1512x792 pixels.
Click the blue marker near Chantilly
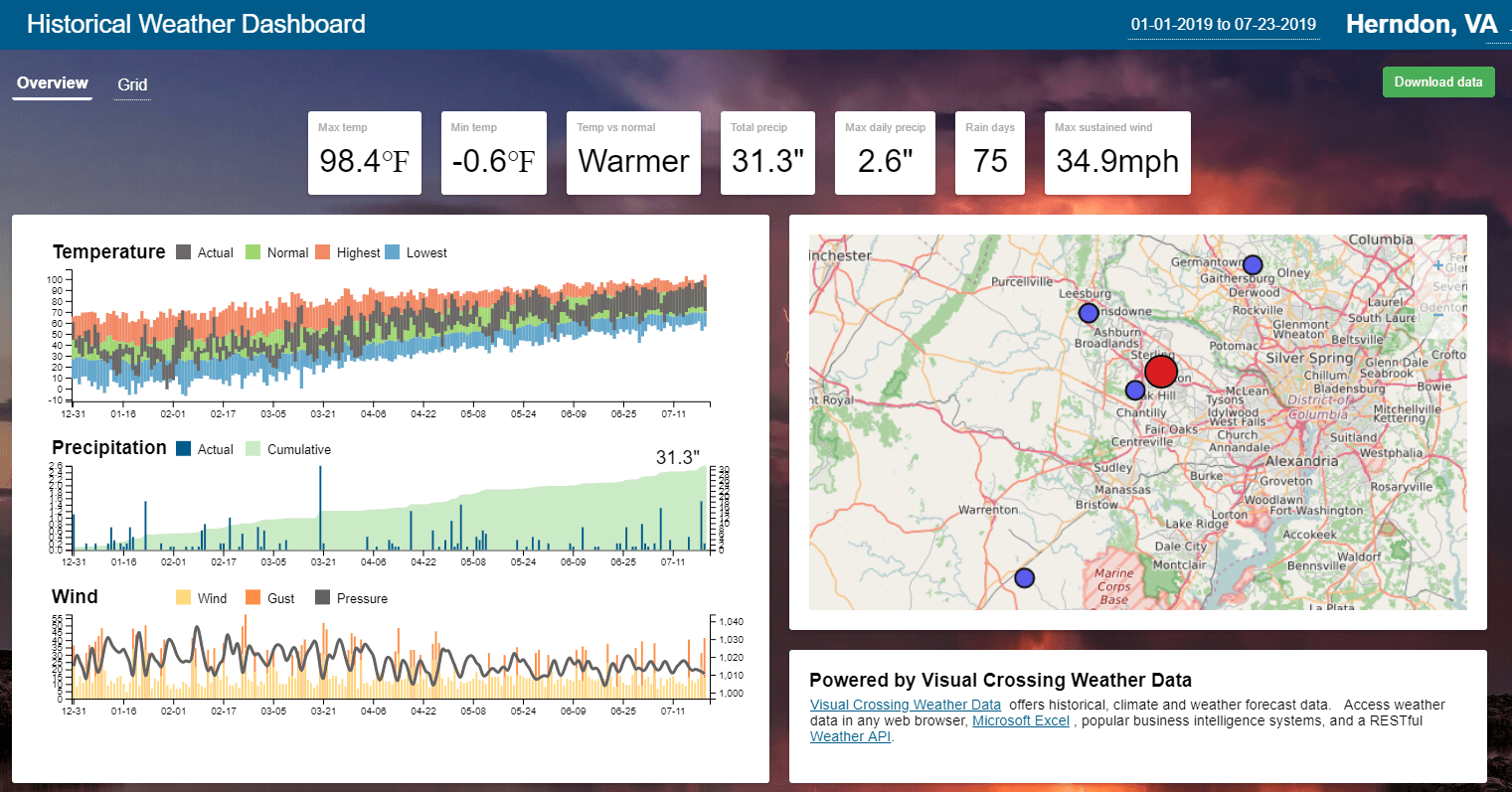coord(1134,390)
